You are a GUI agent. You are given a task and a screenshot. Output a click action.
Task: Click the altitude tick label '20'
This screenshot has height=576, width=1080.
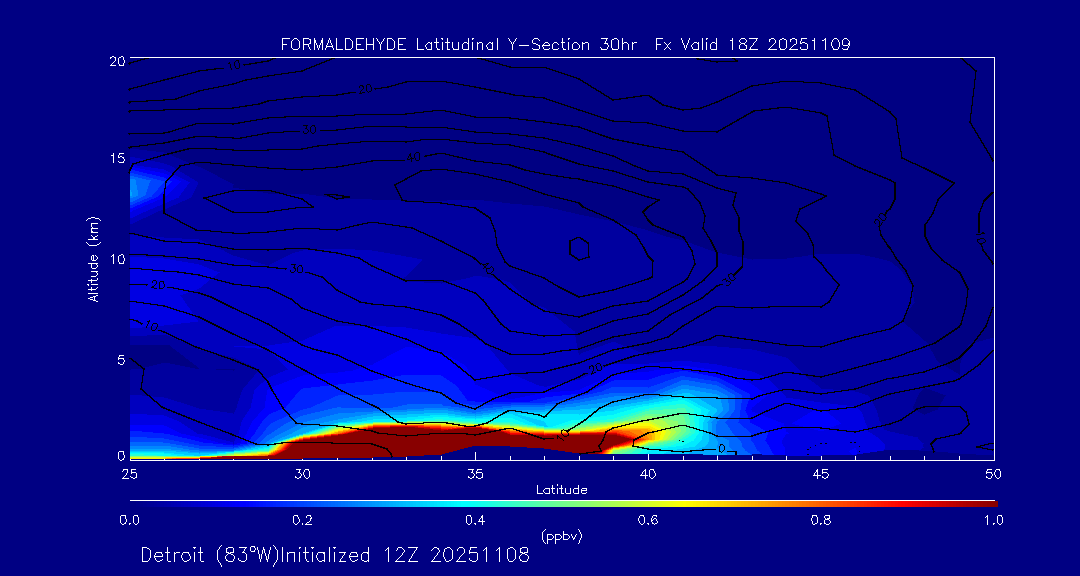(x=117, y=60)
